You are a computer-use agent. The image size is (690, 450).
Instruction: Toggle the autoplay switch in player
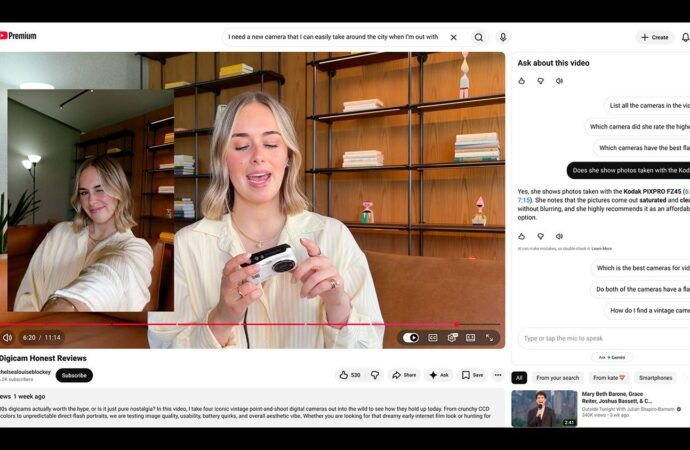pos(411,337)
